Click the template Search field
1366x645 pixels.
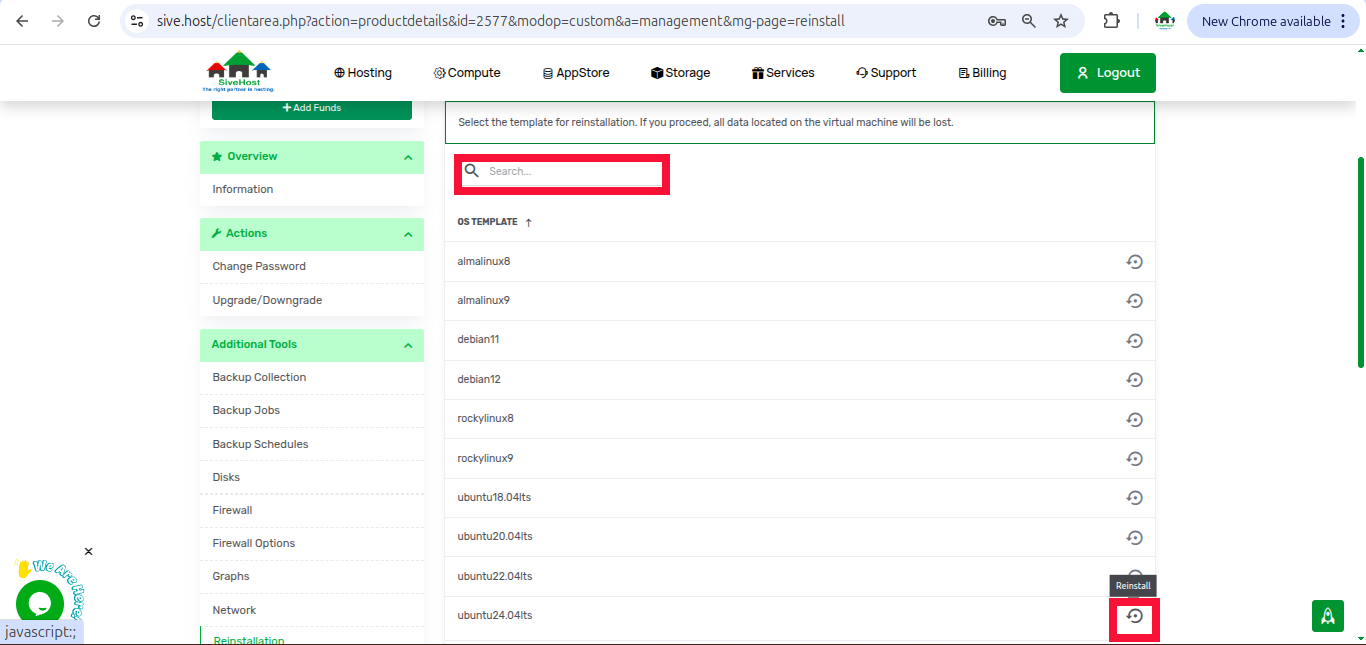point(562,172)
